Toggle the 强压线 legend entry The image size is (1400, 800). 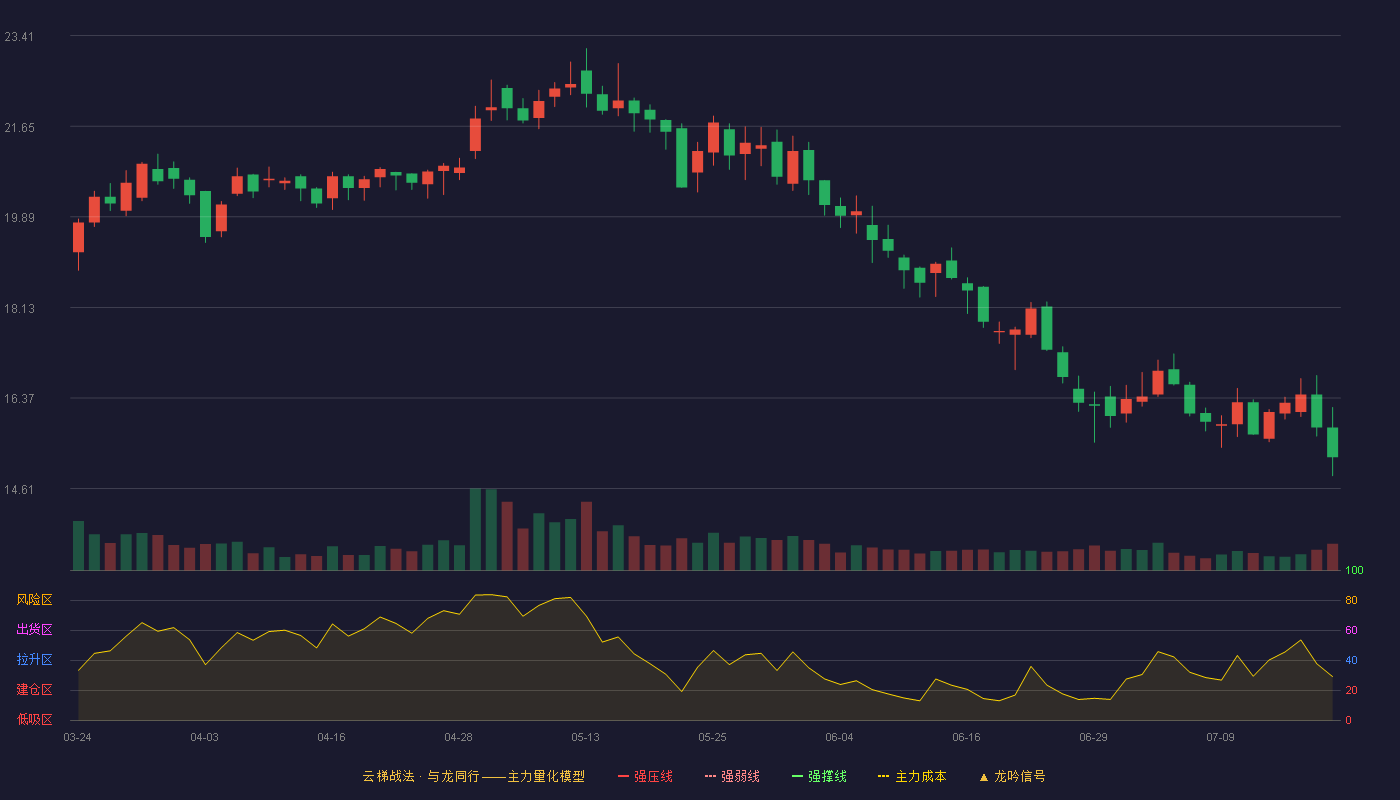645,776
